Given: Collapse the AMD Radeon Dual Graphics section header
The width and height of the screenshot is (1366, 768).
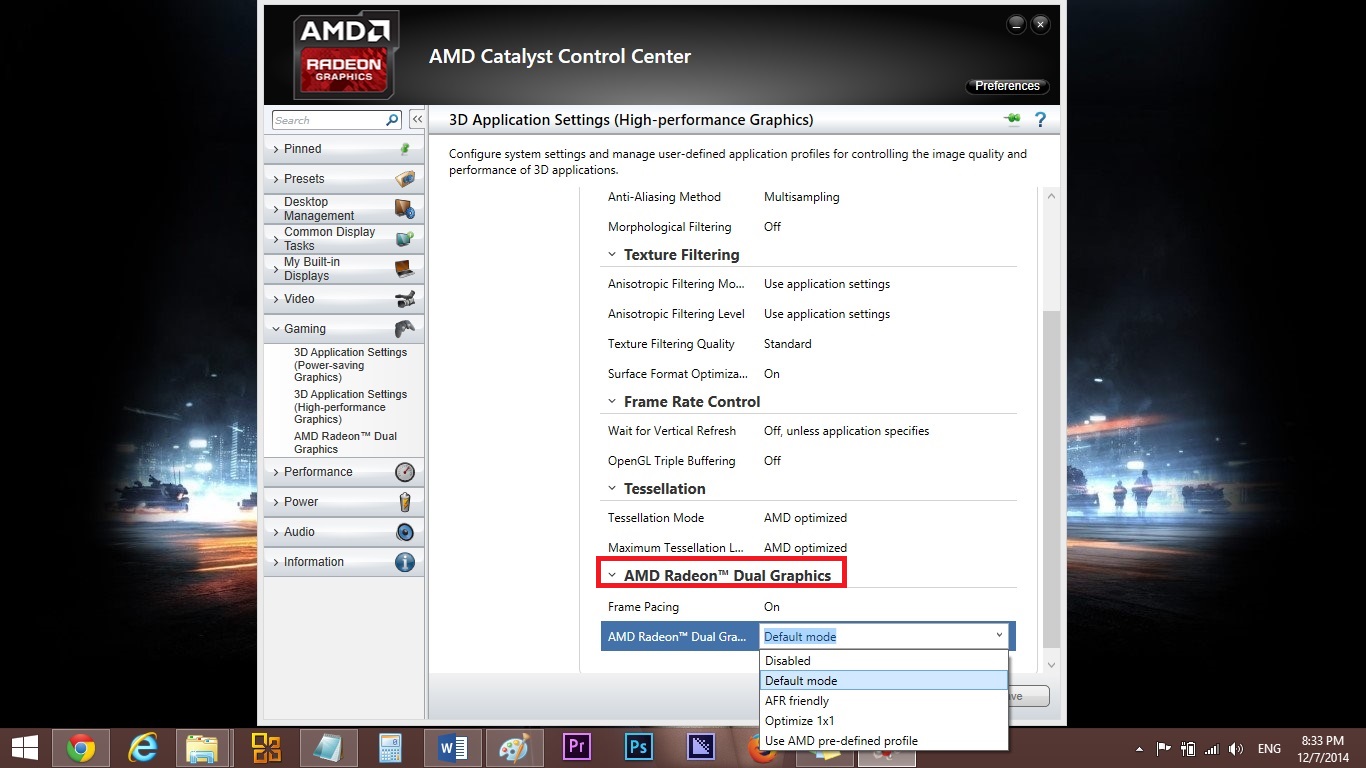Looking at the screenshot, I should tap(612, 576).
